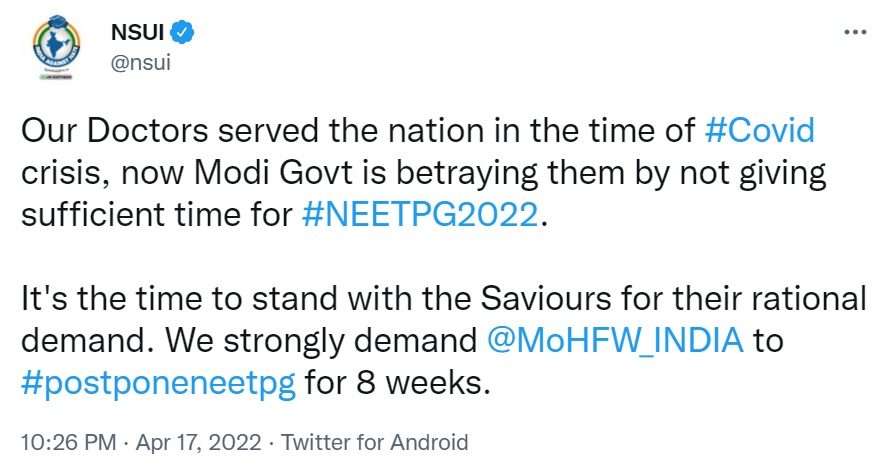
Task: Click the 10:26 PM timestamp
Action: pos(62,441)
